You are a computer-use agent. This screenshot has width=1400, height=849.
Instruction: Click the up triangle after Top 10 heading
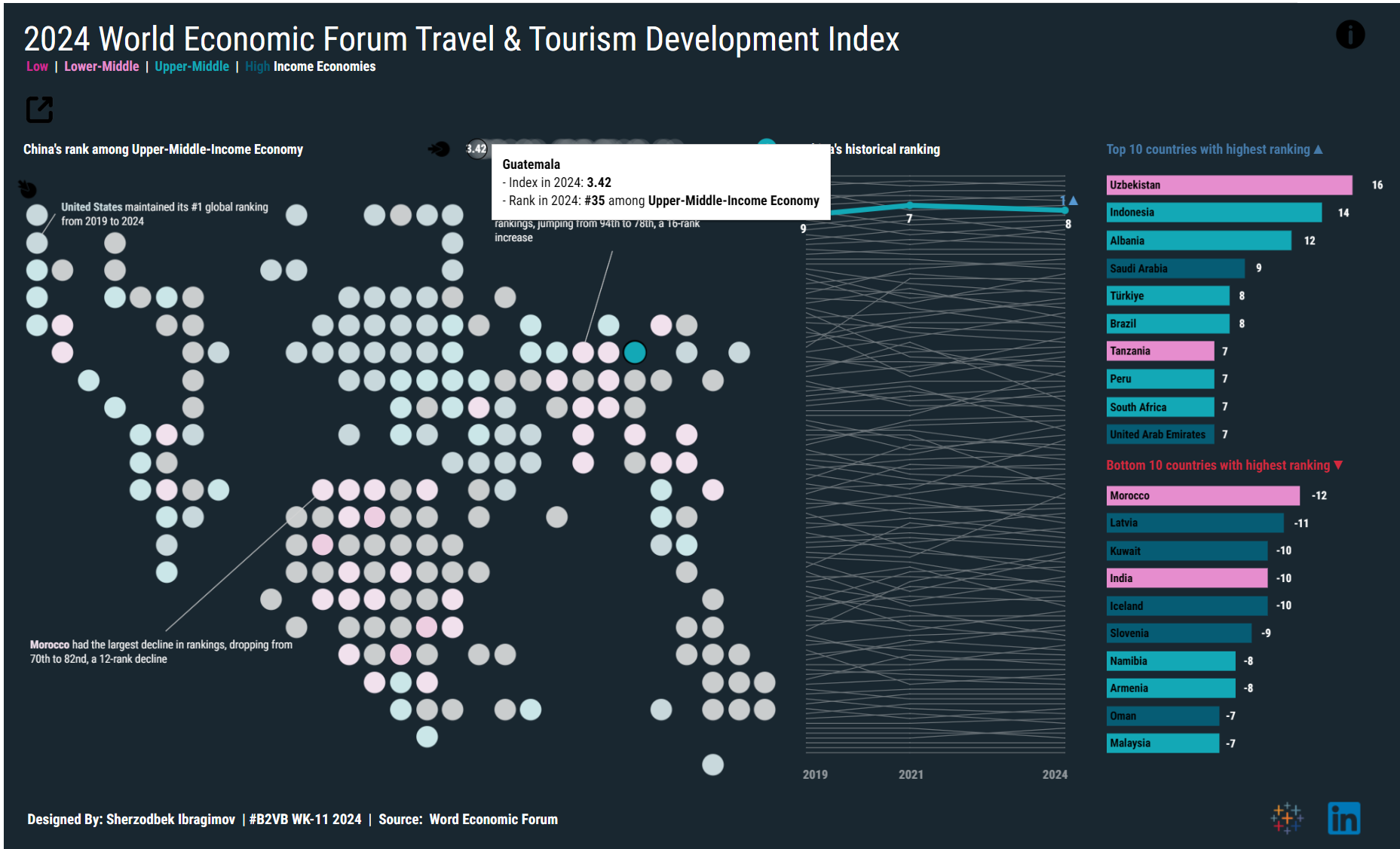1318,149
